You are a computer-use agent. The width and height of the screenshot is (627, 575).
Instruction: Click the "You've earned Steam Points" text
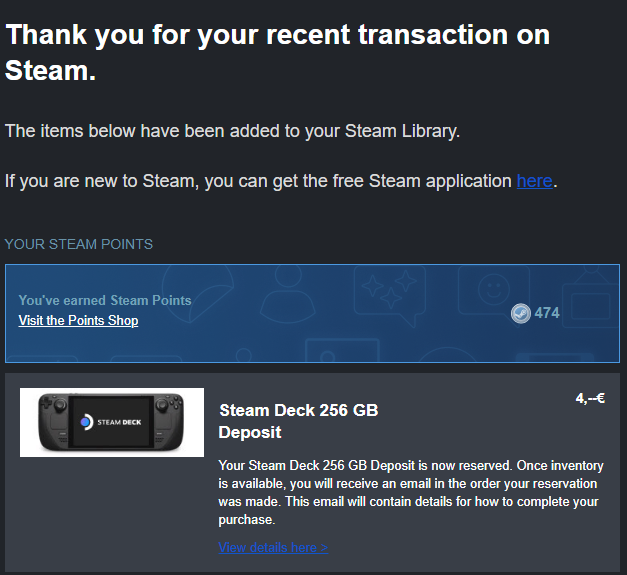[x=105, y=300]
